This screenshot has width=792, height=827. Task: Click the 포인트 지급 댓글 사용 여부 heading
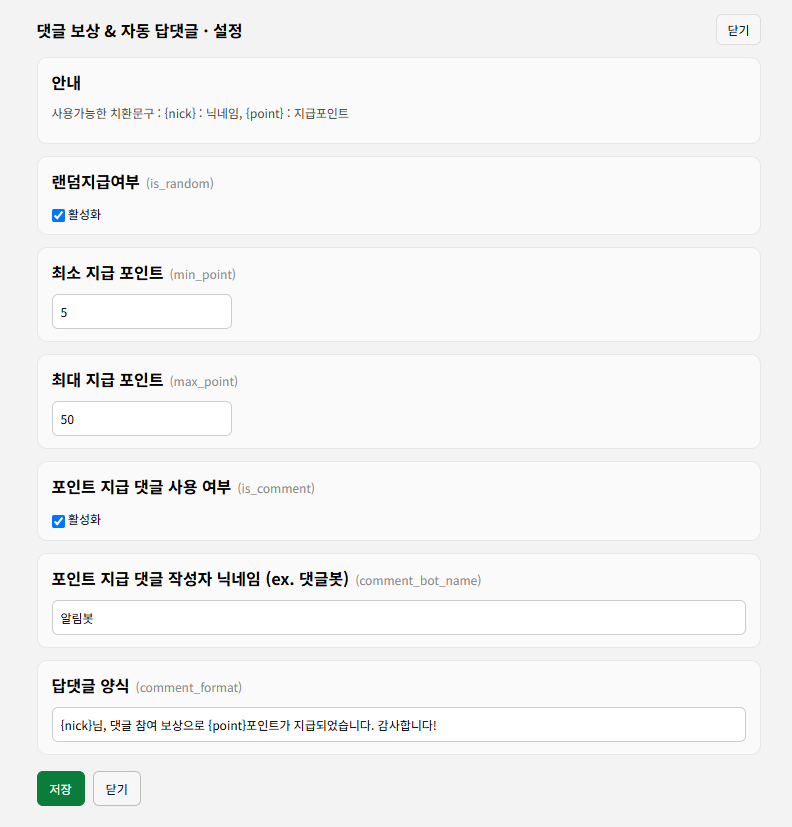141,487
